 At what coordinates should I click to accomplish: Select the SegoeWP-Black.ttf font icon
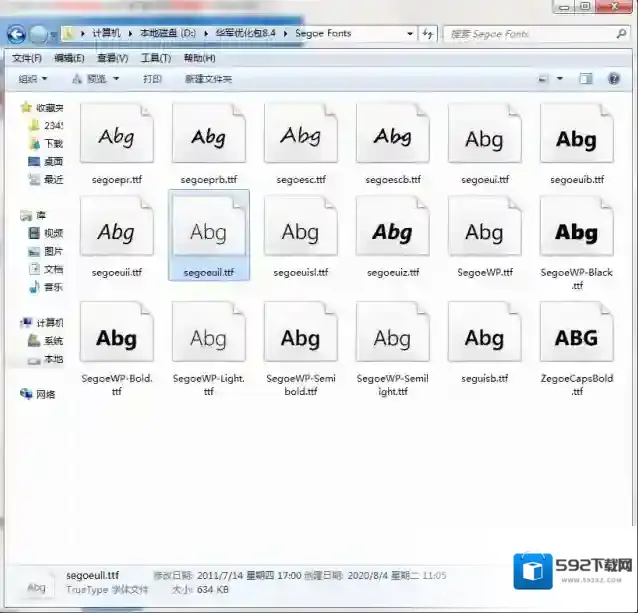coord(576,233)
